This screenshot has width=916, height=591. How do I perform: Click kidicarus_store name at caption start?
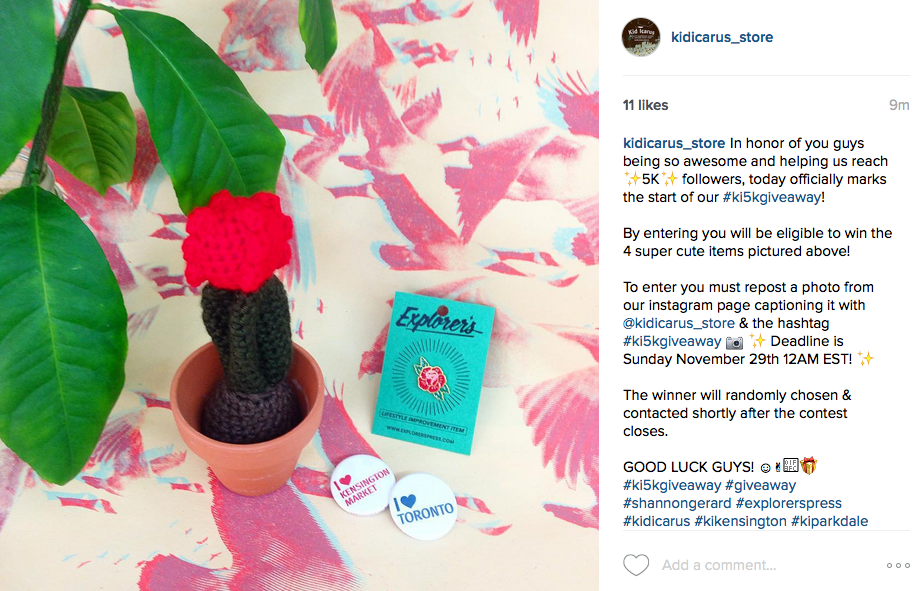(674, 143)
